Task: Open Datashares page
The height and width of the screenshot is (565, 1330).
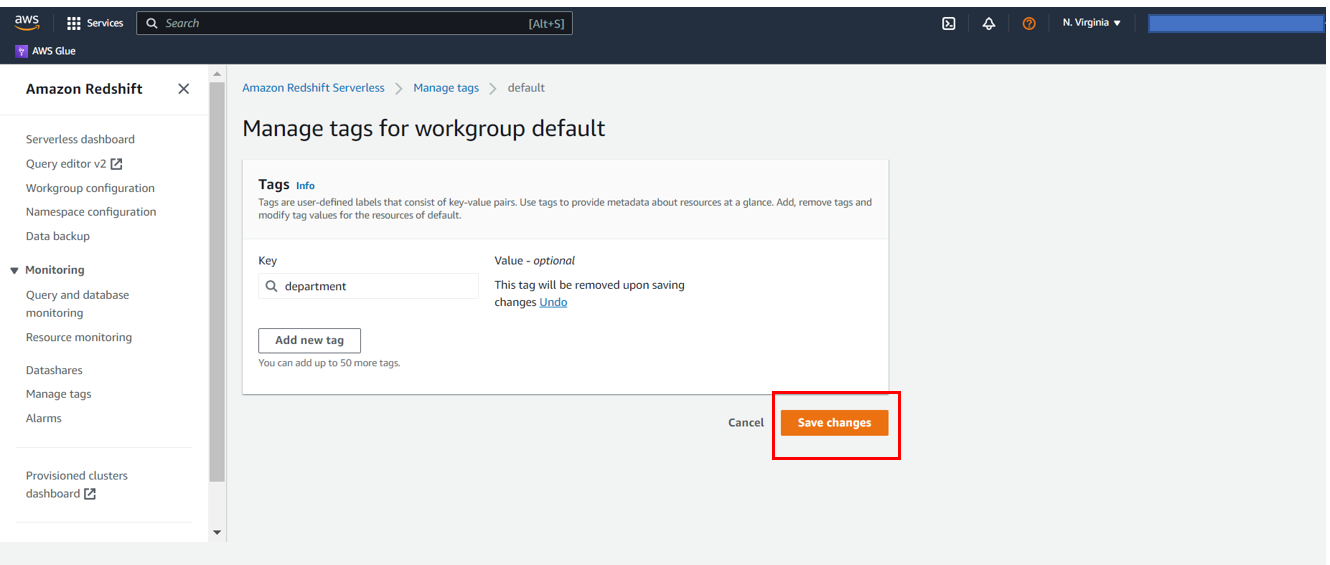Action: (54, 370)
